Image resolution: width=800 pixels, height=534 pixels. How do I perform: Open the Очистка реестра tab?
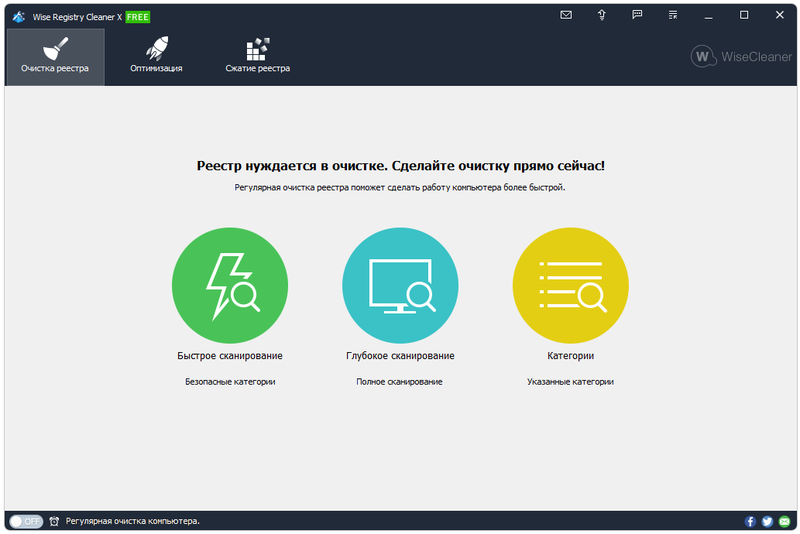pos(55,57)
